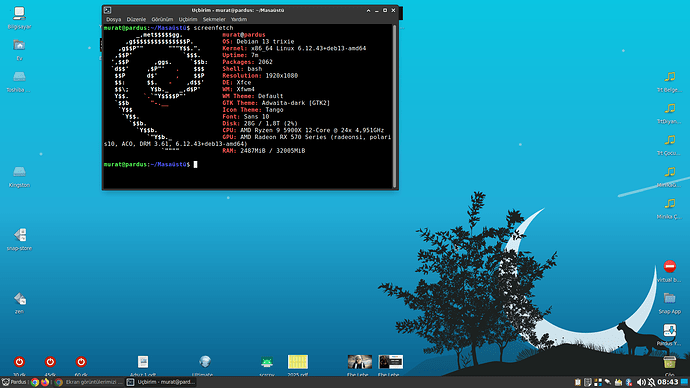This screenshot has width=690, height=388.
Task: Click the 'GTK Theme: Adwaita-dark [GTK2]' line
Action: (276, 103)
